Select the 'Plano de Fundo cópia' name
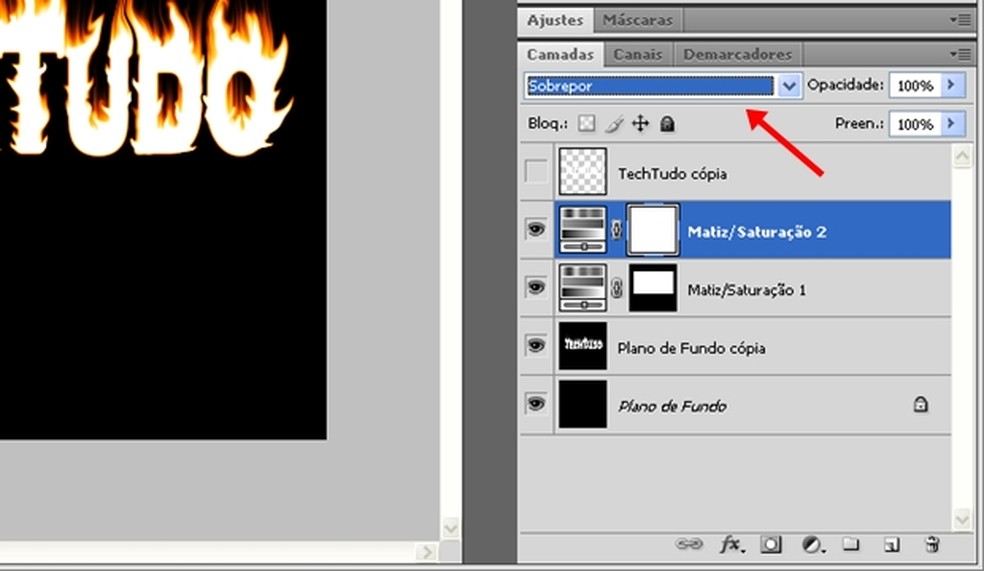Screen dimensions: 984x571 tap(691, 348)
